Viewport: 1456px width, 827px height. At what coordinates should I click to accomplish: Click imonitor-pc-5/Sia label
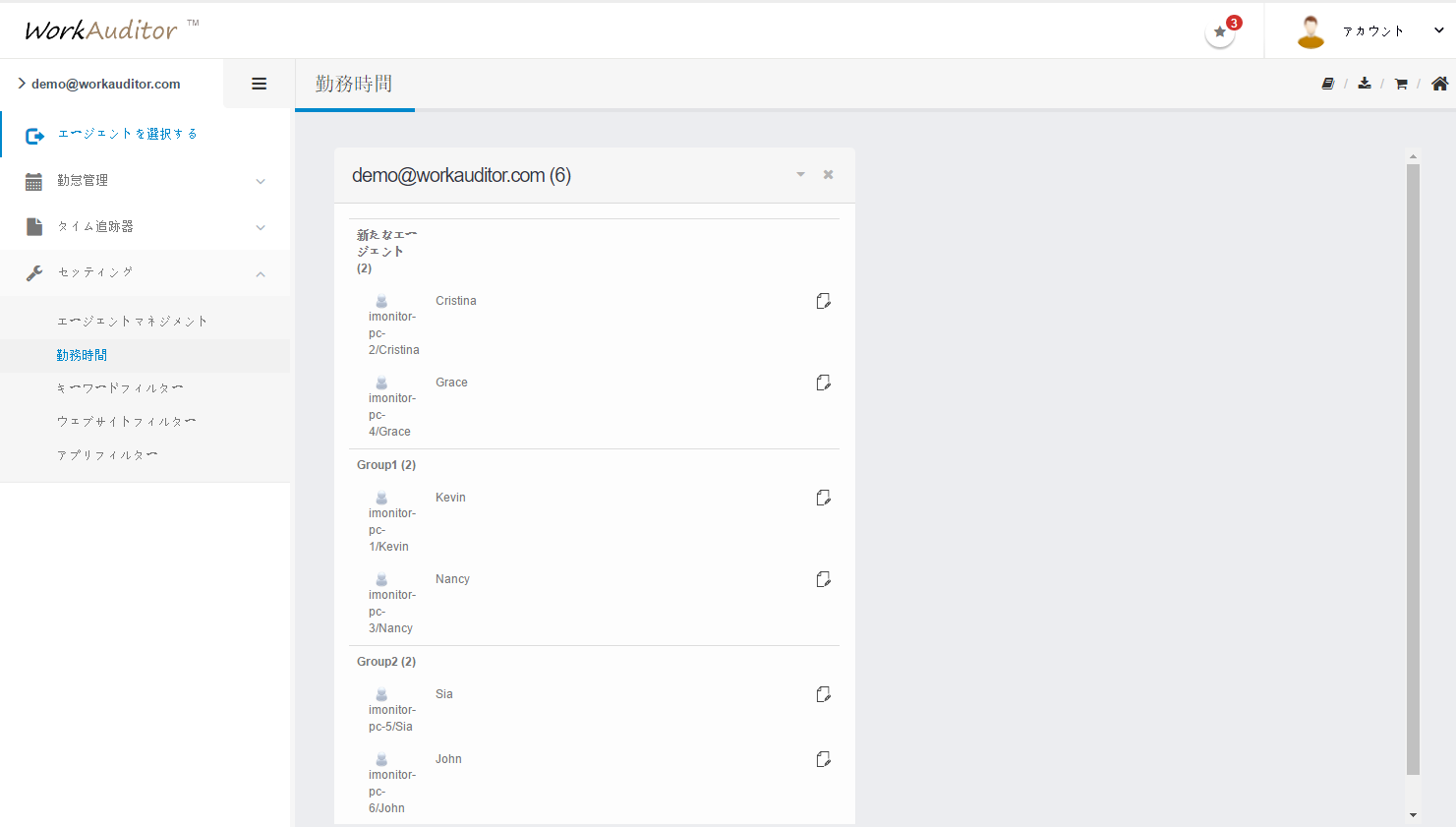click(x=392, y=718)
